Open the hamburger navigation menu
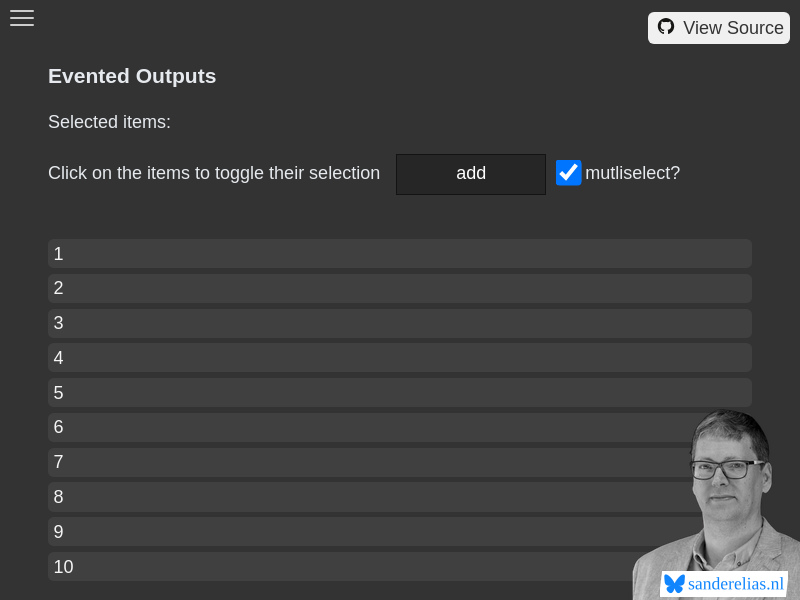 tap(22, 18)
